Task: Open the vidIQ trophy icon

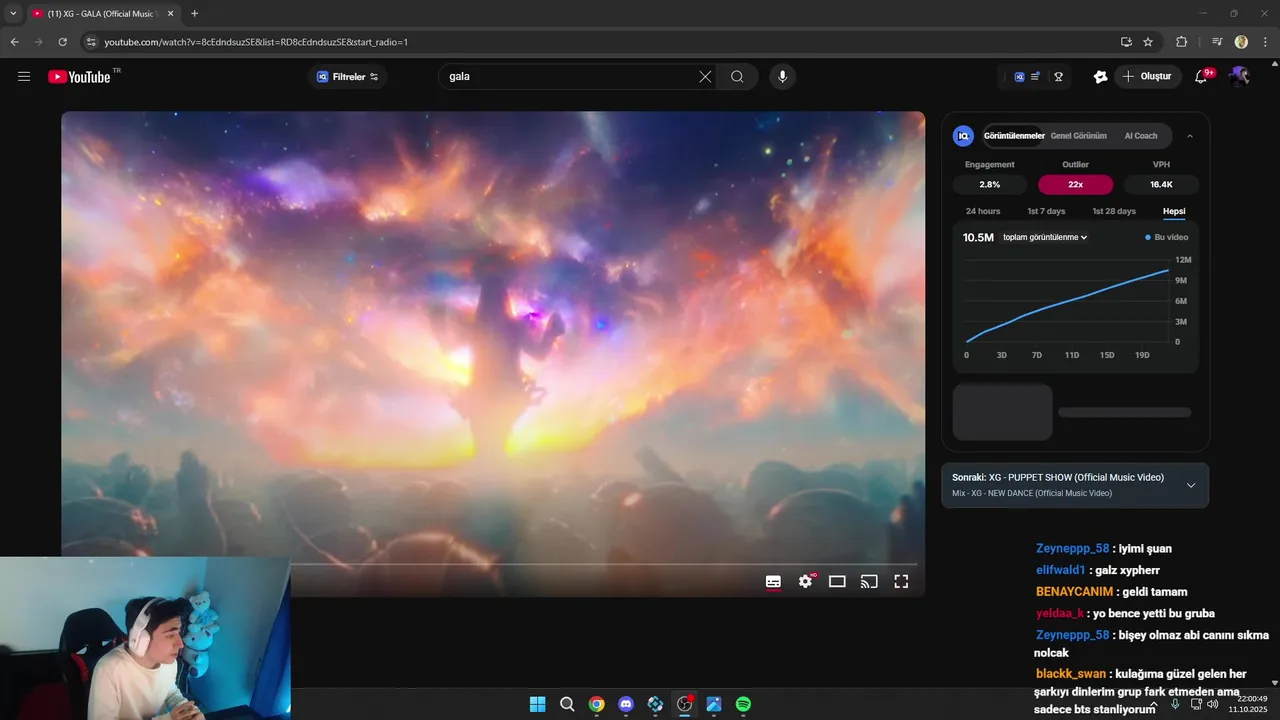Action: 1058,76
